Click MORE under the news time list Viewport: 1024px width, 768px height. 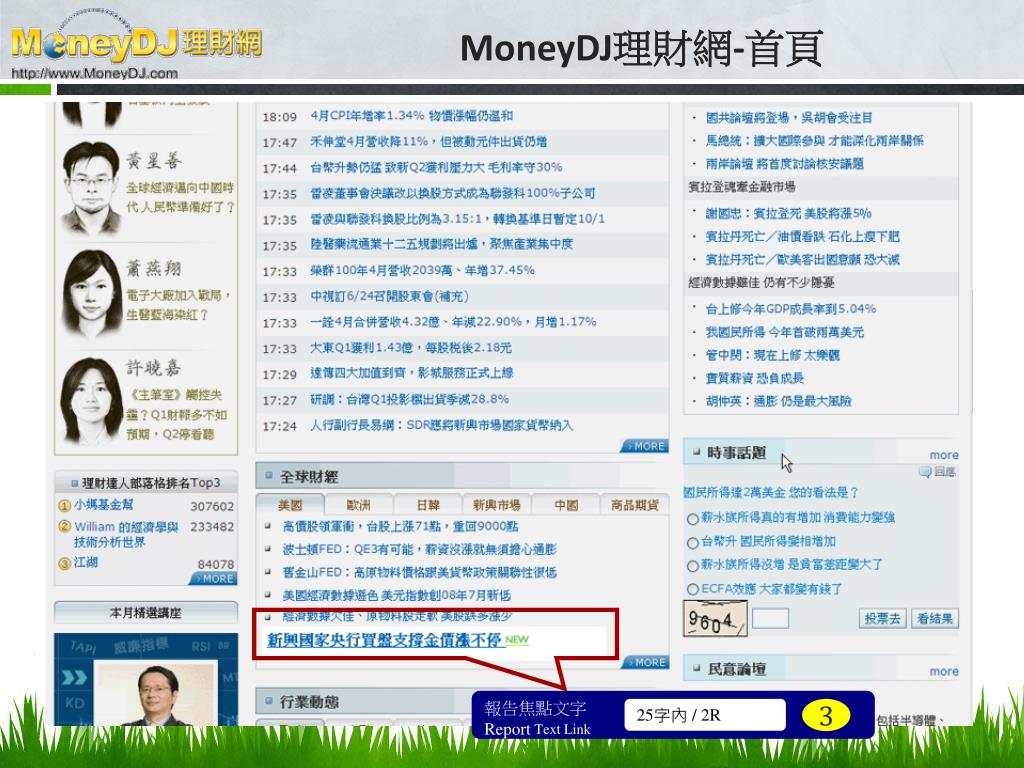[644, 446]
